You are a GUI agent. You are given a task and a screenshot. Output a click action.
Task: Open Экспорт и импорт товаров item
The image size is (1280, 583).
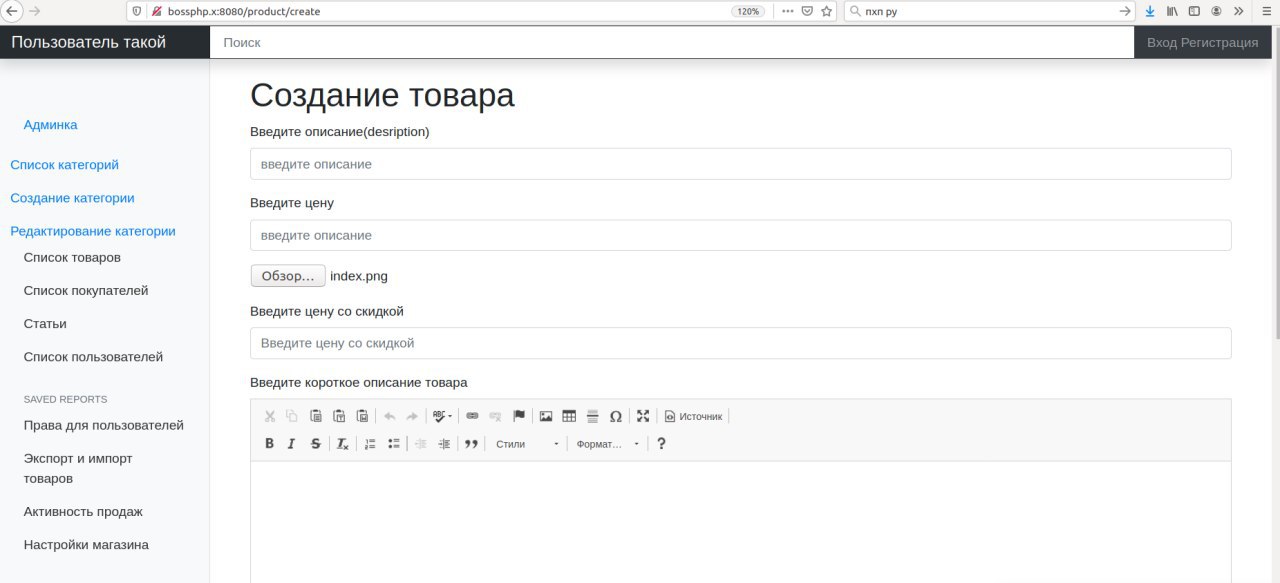coord(78,468)
